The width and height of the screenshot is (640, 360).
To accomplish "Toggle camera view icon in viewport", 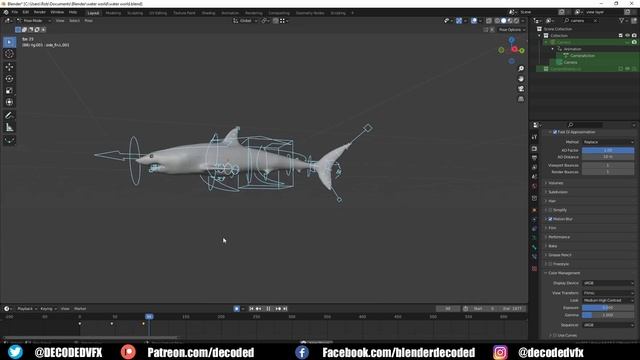I will [521, 89].
